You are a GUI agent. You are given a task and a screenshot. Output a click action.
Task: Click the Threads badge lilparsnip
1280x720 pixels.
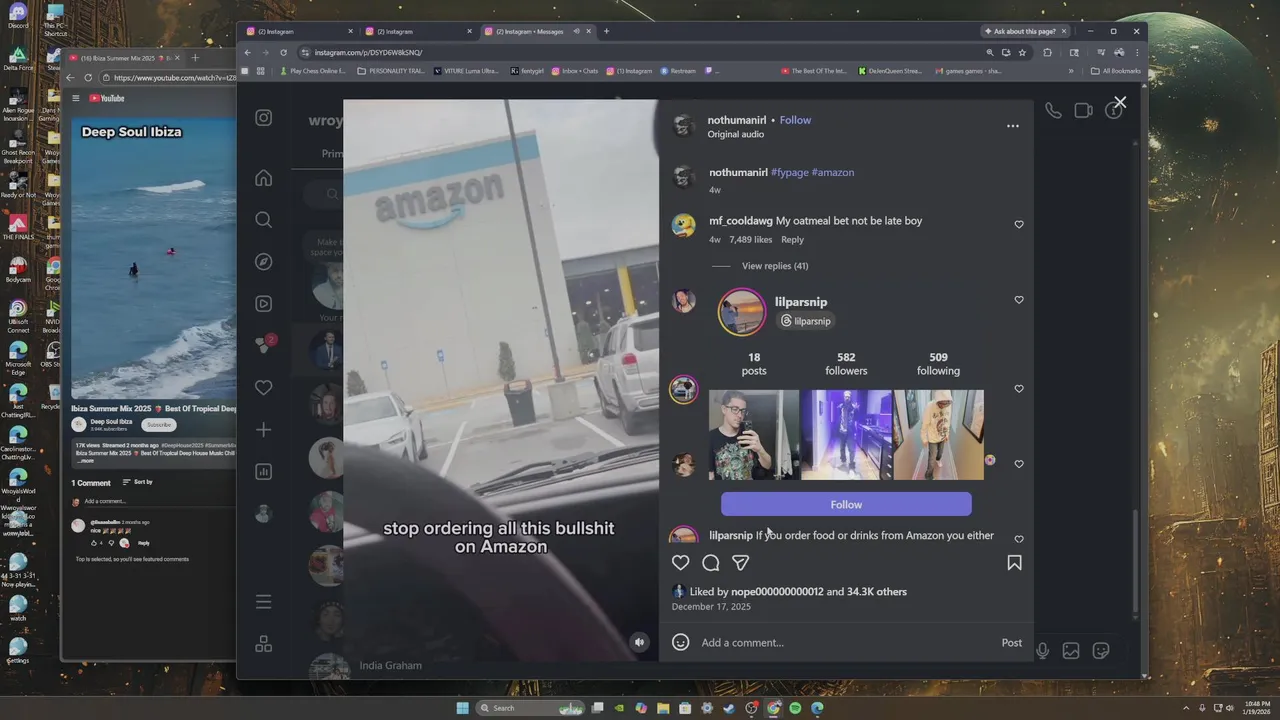pos(806,321)
